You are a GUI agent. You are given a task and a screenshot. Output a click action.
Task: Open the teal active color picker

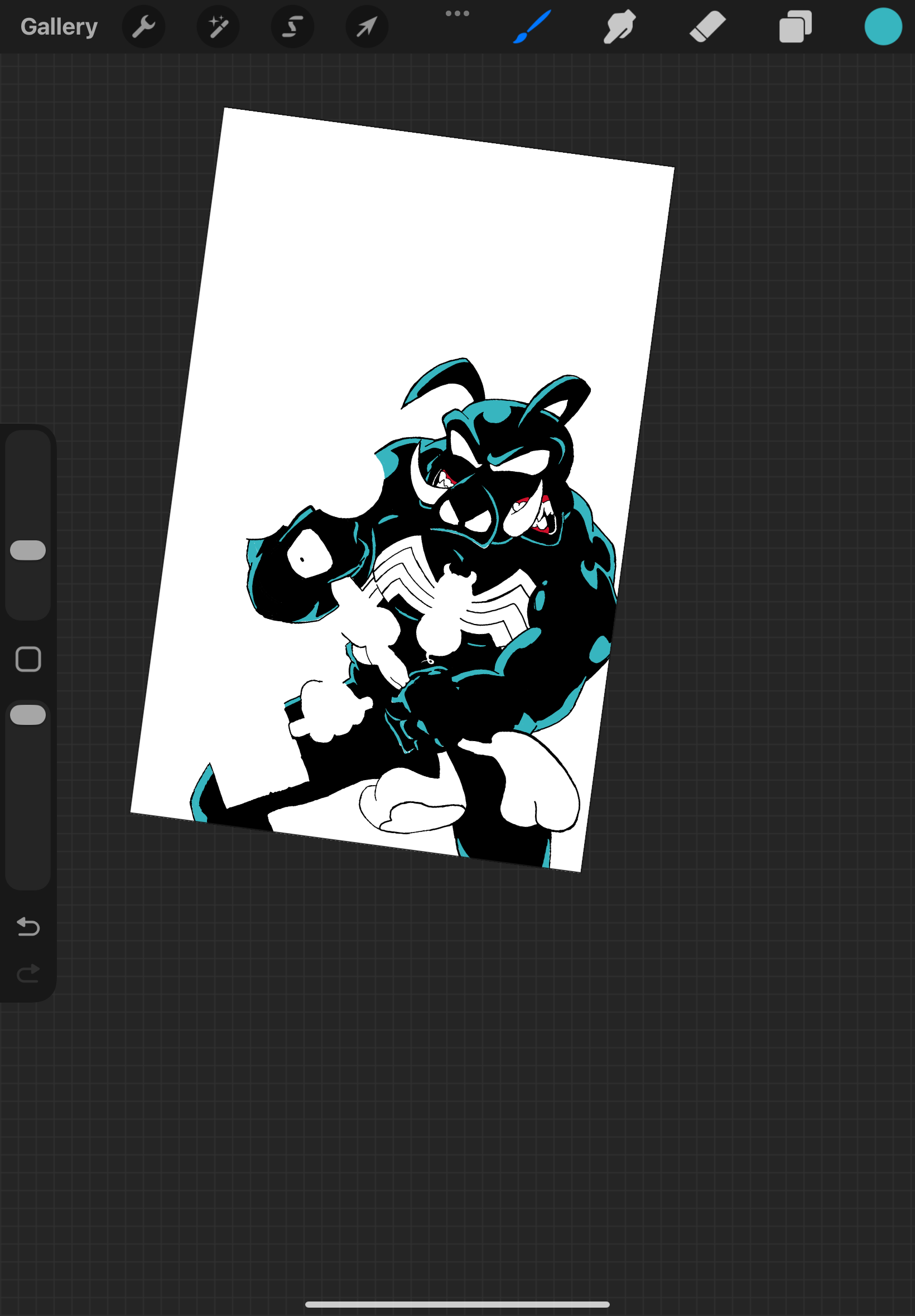click(883, 27)
